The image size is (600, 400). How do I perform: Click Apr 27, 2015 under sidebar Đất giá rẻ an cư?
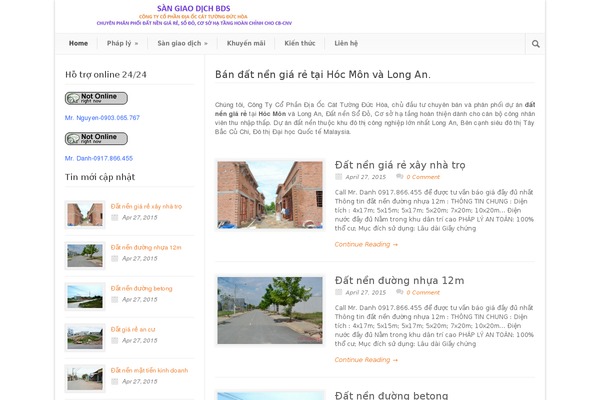click(x=139, y=340)
